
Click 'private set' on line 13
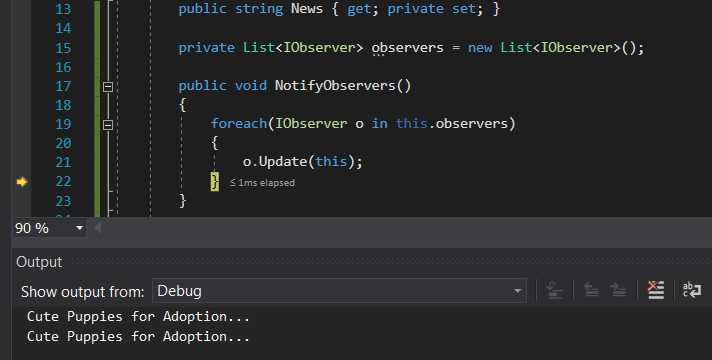tap(431, 9)
